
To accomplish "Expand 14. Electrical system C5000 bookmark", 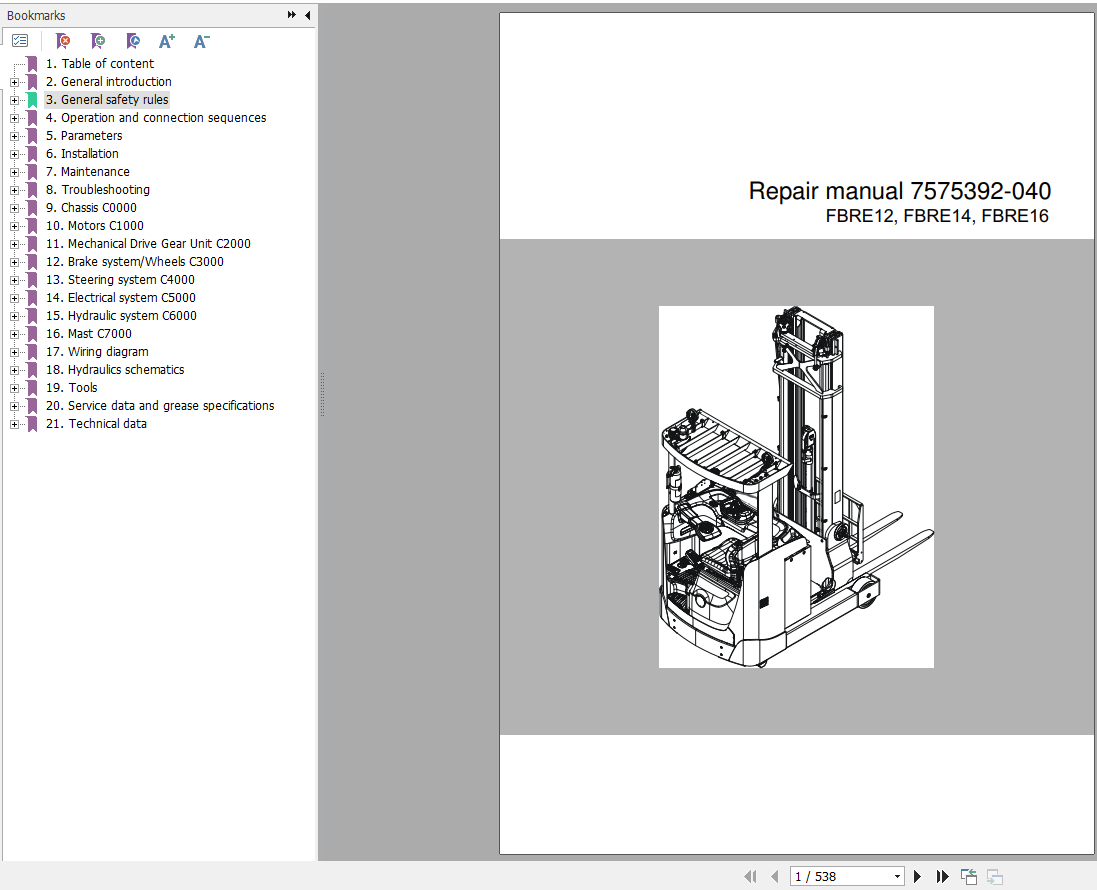I will coord(14,298).
